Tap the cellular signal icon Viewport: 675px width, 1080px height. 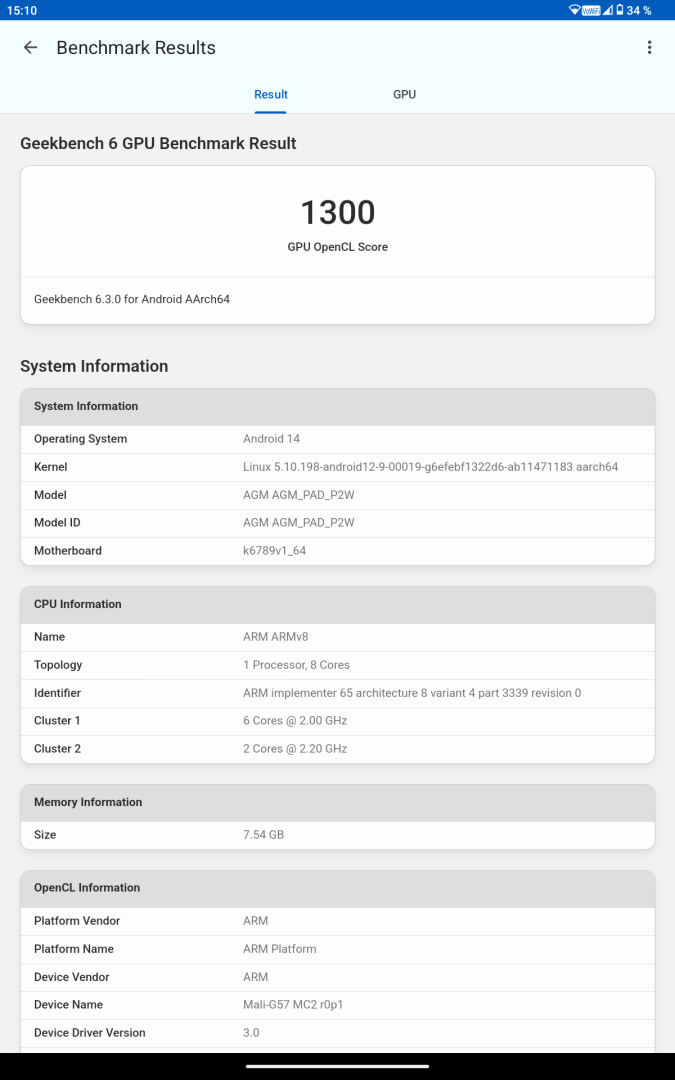[x=608, y=10]
